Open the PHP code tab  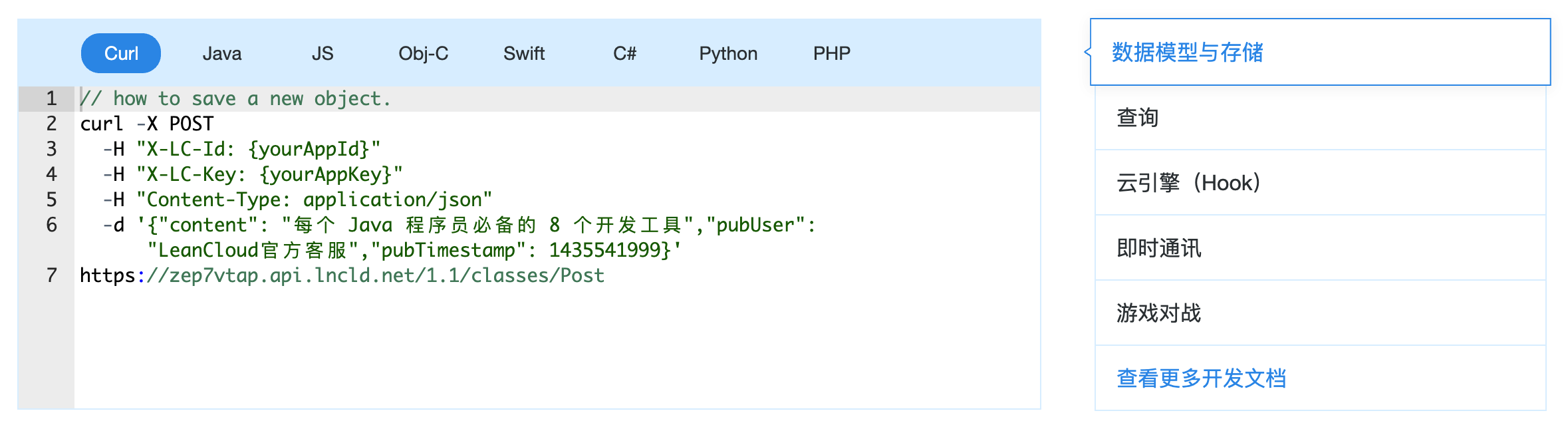831,53
